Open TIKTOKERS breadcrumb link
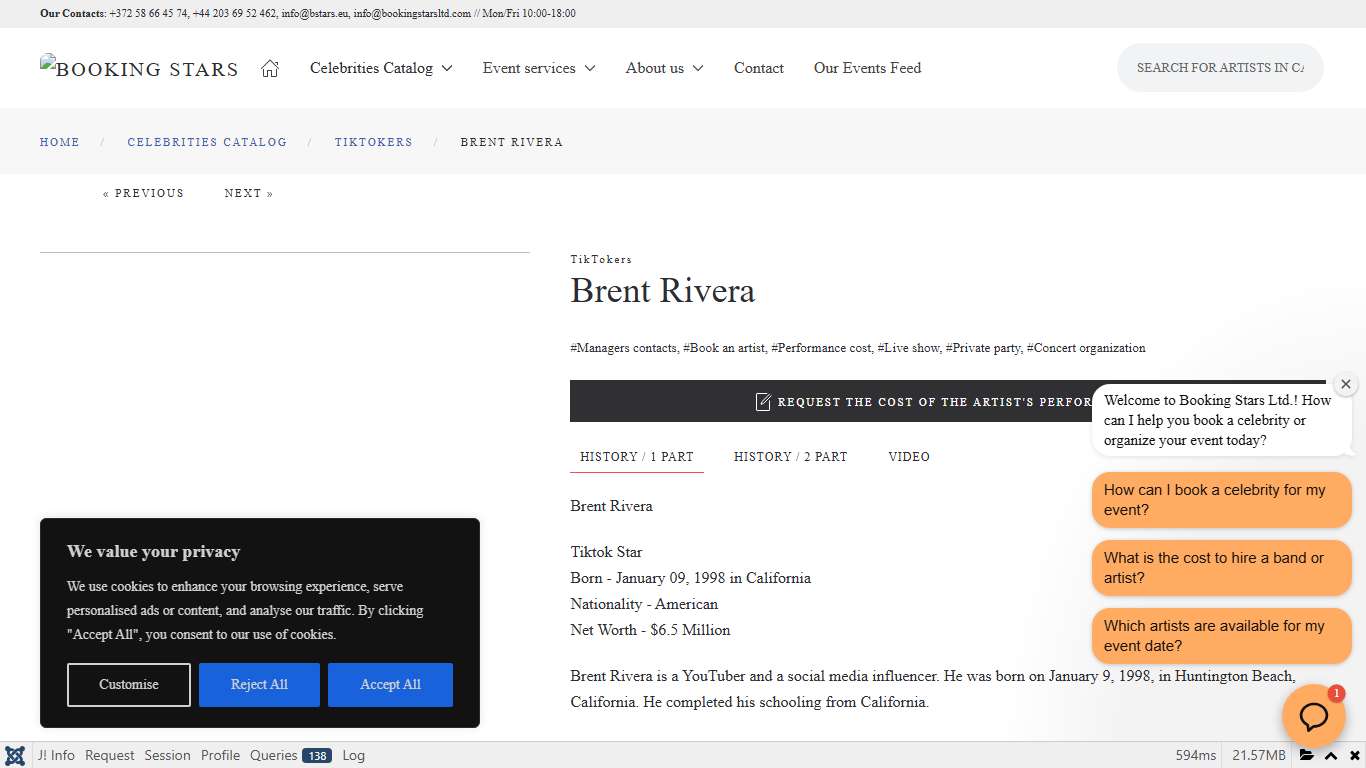 (x=373, y=142)
